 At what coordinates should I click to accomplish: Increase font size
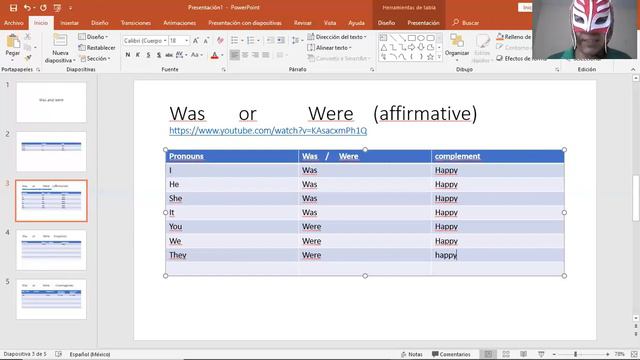click(x=196, y=40)
